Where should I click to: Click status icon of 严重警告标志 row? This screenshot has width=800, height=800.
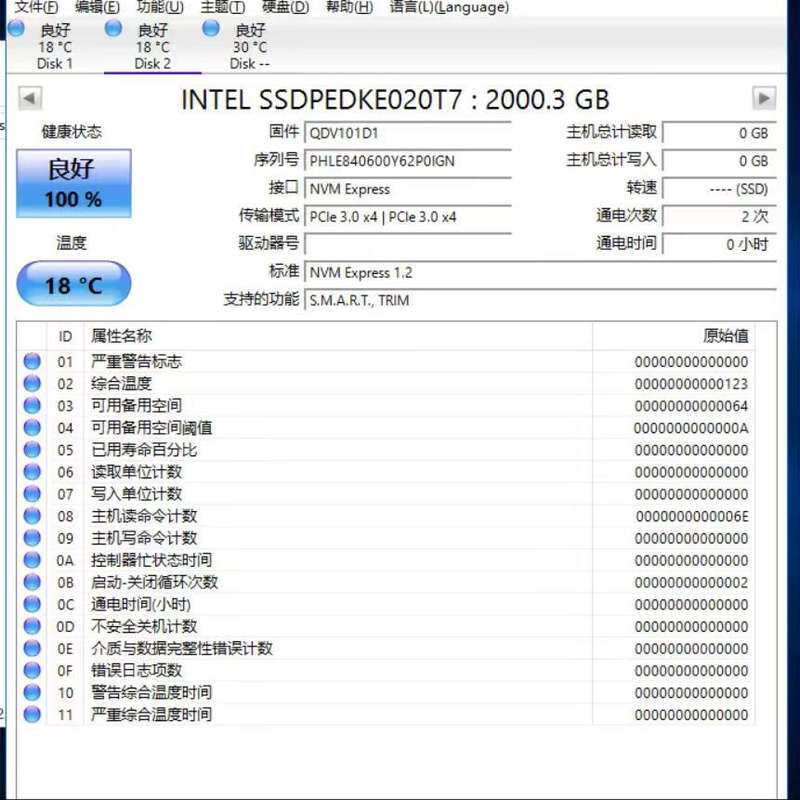[x=32, y=361]
